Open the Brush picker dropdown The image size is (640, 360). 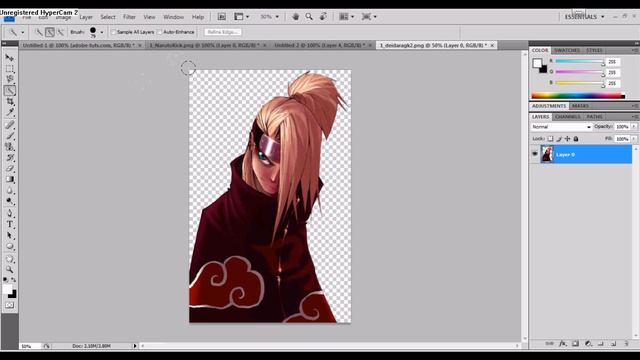tap(102, 32)
